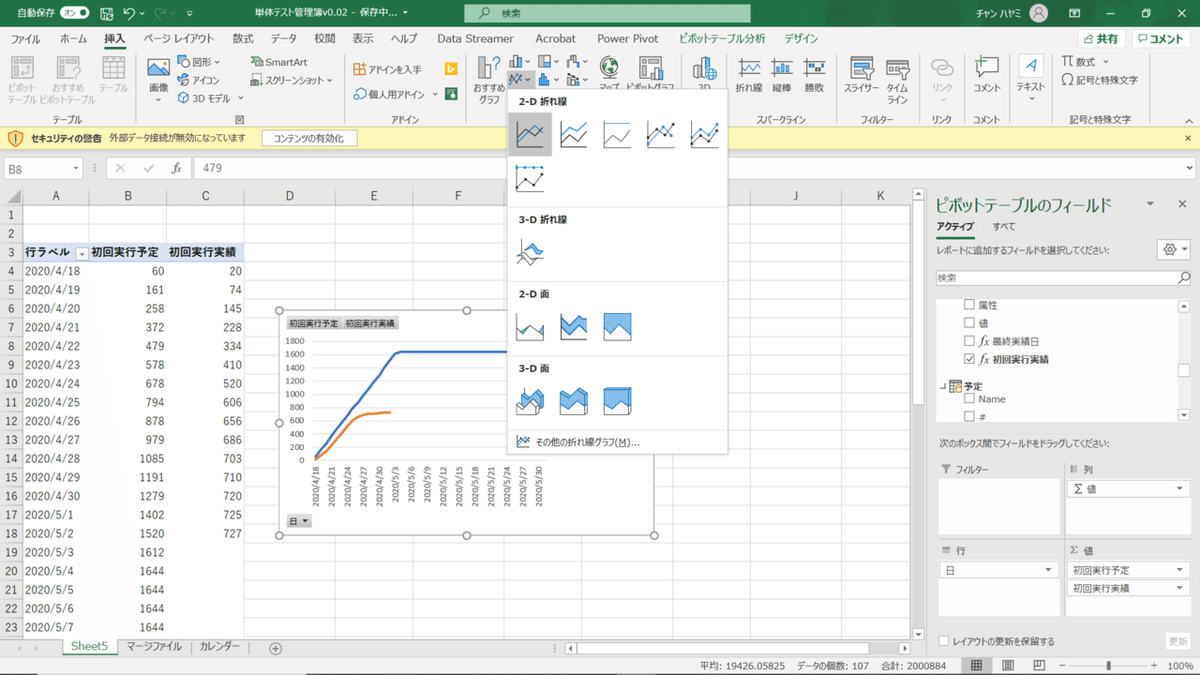Select 3-D stacked area chart icon
This screenshot has height=675, width=1200.
point(574,400)
